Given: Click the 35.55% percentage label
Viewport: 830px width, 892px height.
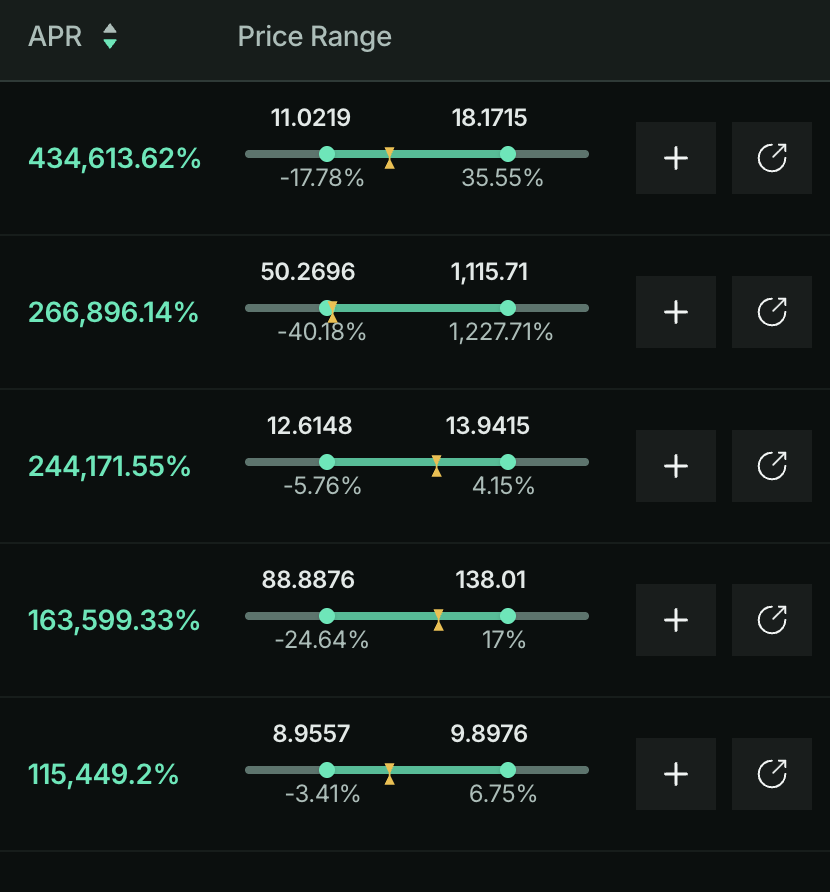Looking at the screenshot, I should (502, 178).
